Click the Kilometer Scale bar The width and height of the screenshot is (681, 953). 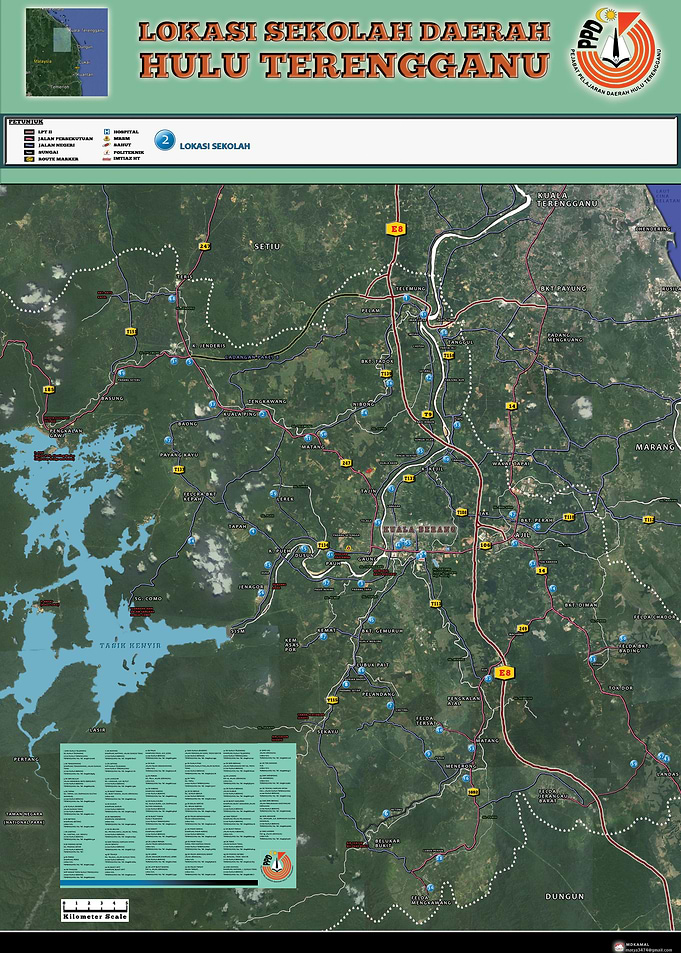pos(94,910)
